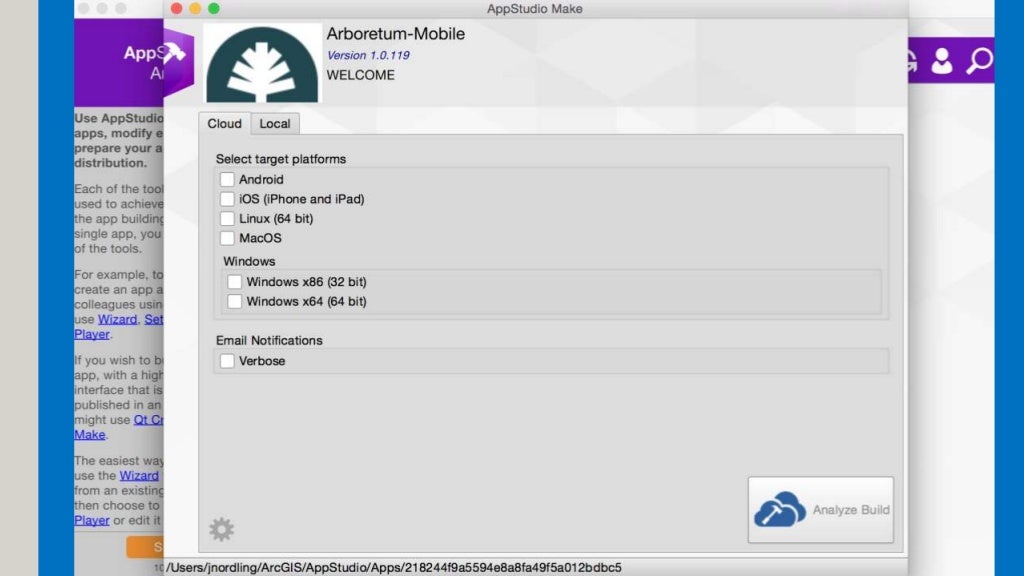This screenshot has width=1024, height=576.
Task: Enable the Android platform checkbox
Action: pyautogui.click(x=227, y=180)
